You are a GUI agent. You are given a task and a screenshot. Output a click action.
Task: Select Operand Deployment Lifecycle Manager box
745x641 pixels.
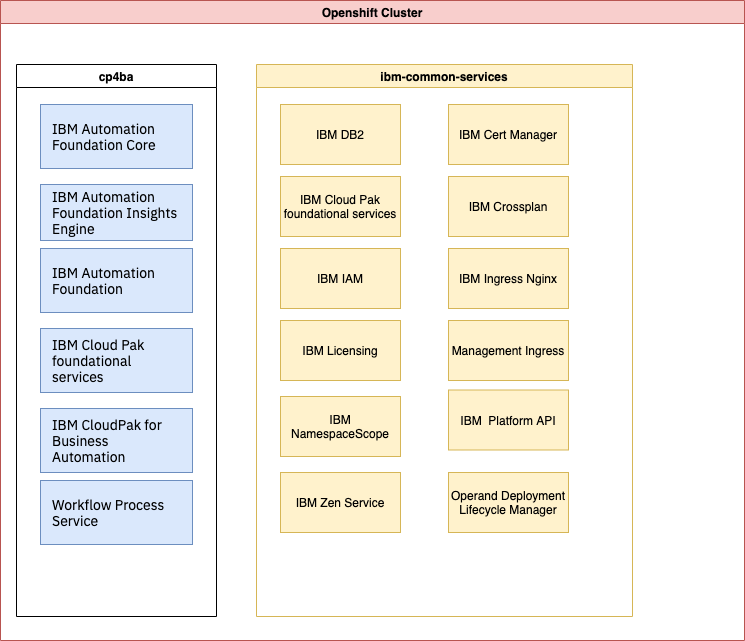pos(508,503)
